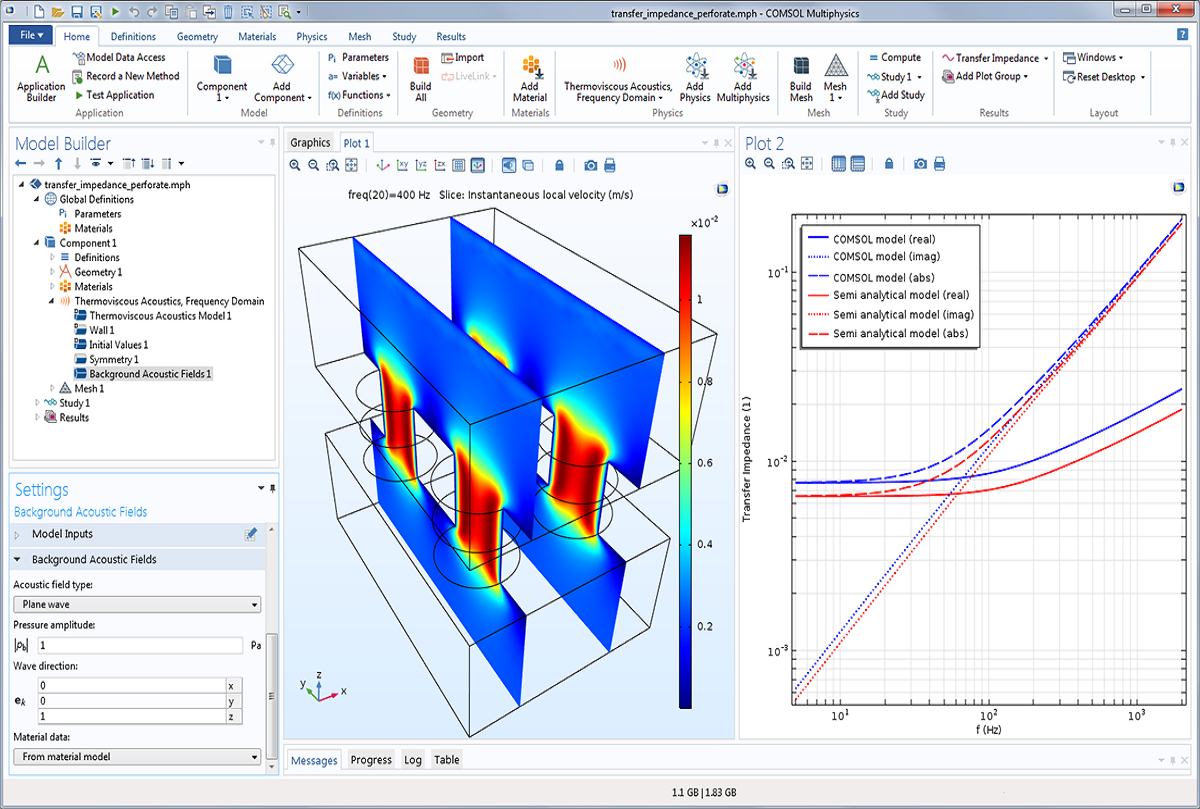Toggle the Plot 1 view lock

click(x=560, y=165)
